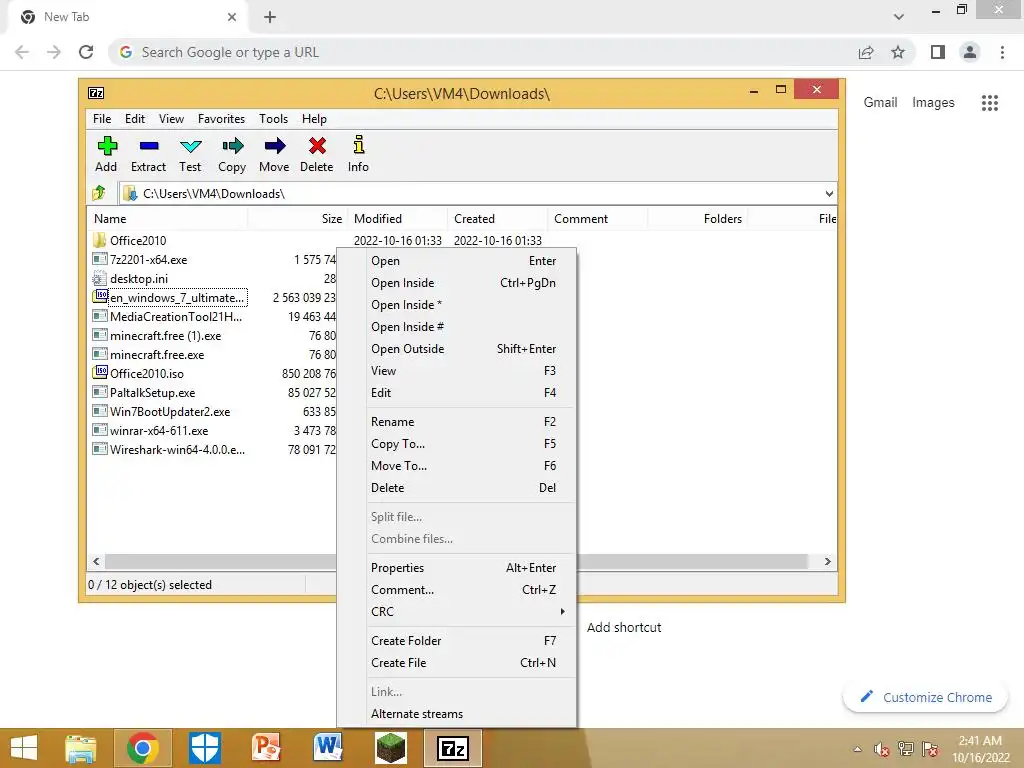Open the View menu

click(x=171, y=119)
